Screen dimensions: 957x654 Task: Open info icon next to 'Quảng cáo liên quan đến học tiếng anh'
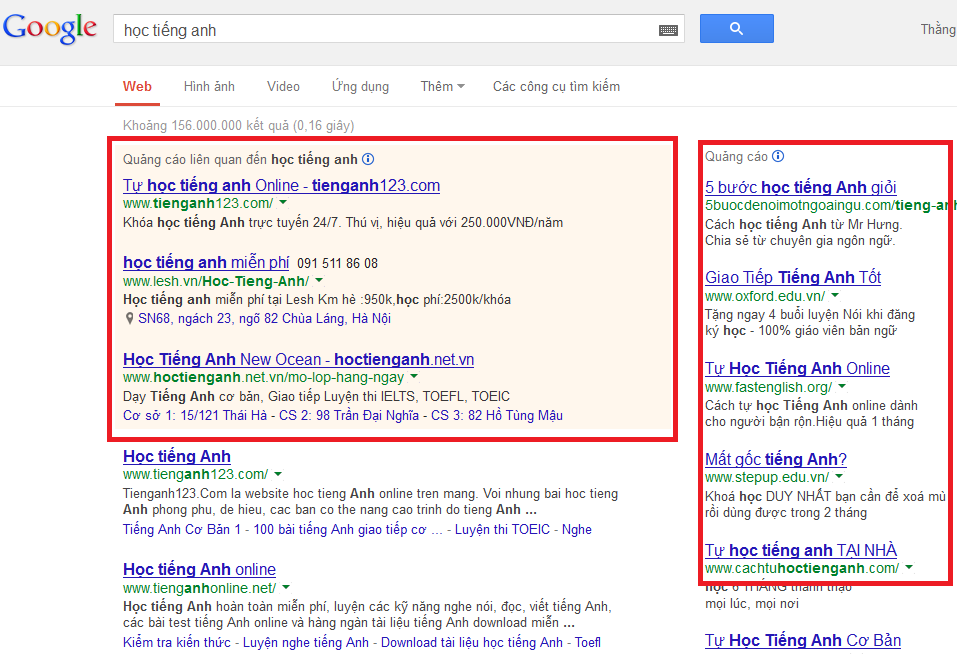pyautogui.click(x=368, y=159)
